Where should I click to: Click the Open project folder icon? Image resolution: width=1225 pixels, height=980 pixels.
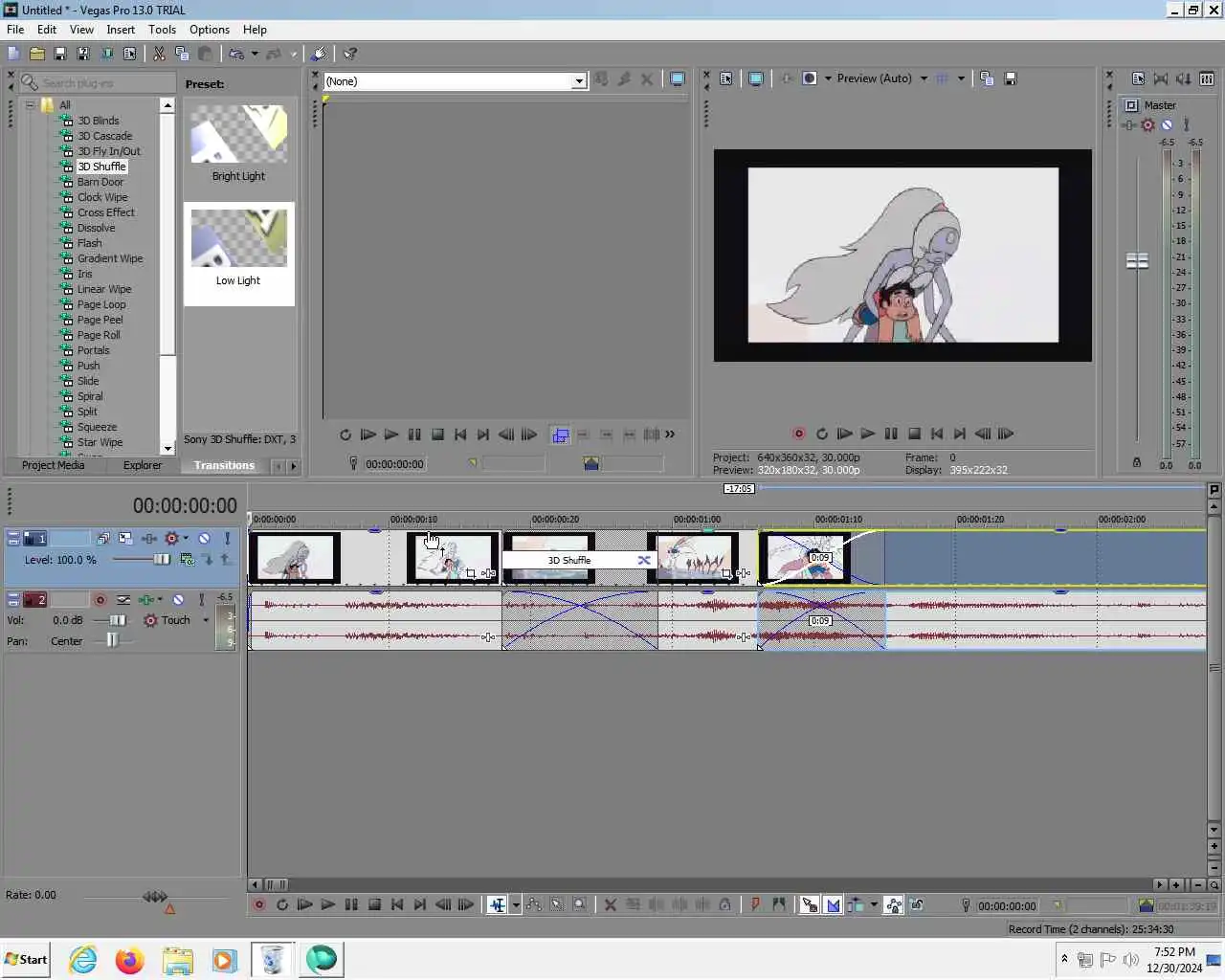point(37,55)
